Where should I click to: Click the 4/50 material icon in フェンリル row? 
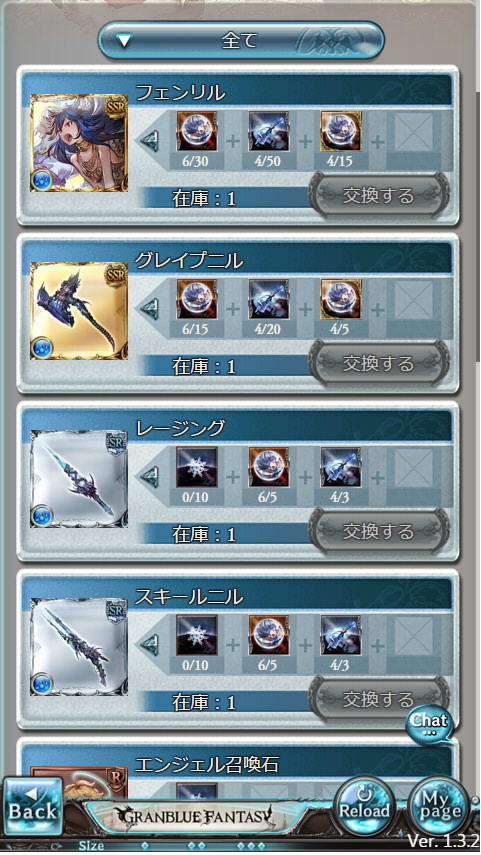(269, 131)
